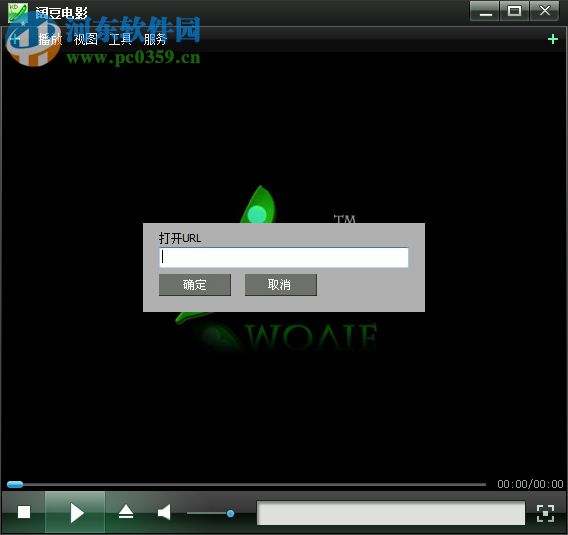The image size is (568, 535).
Task: Click the green plus icon
Action: [x=553, y=39]
